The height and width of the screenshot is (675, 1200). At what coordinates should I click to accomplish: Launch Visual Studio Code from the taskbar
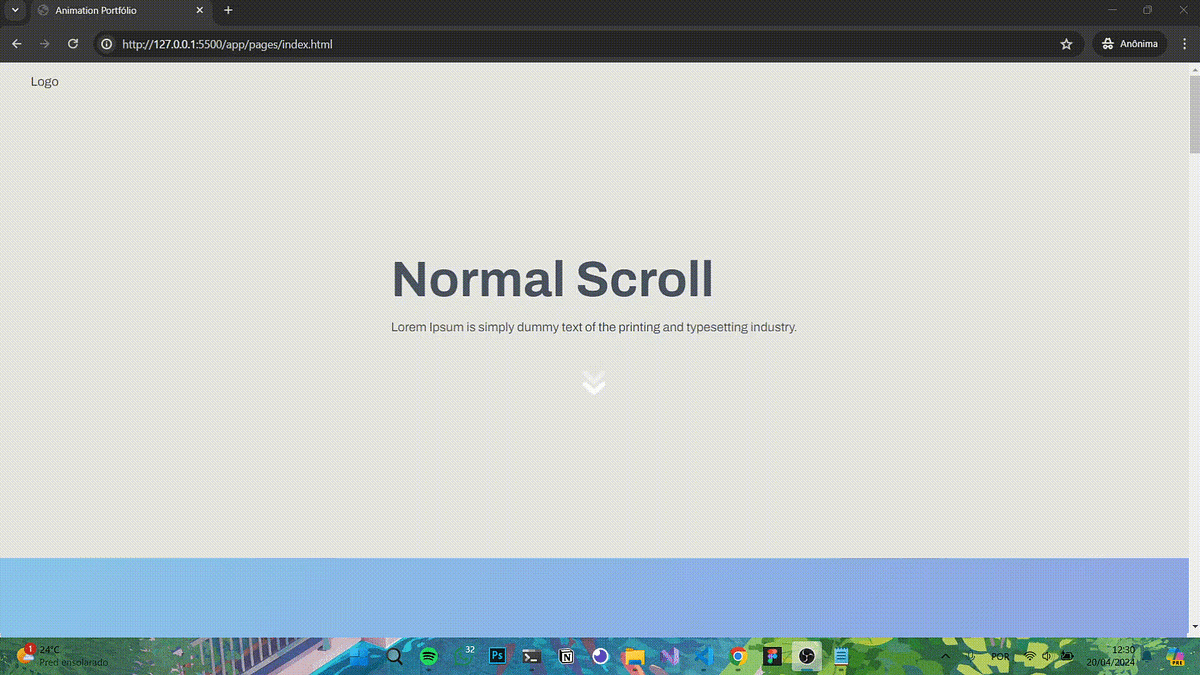click(704, 656)
